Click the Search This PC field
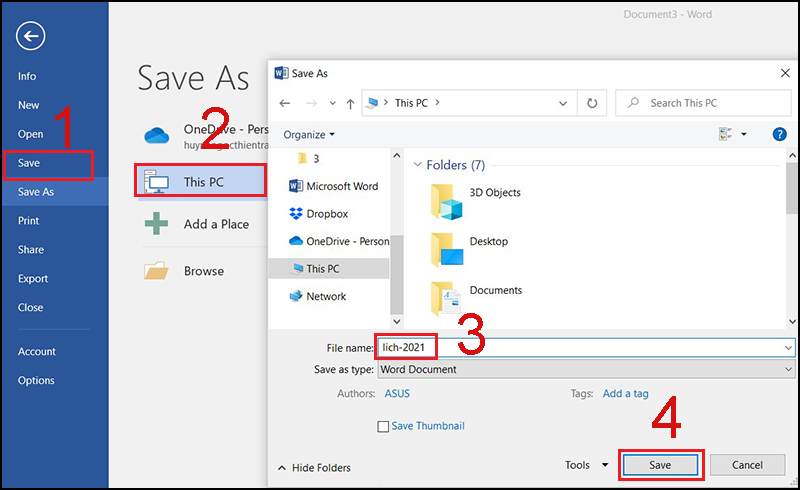The image size is (800, 490). pyautogui.click(x=703, y=103)
